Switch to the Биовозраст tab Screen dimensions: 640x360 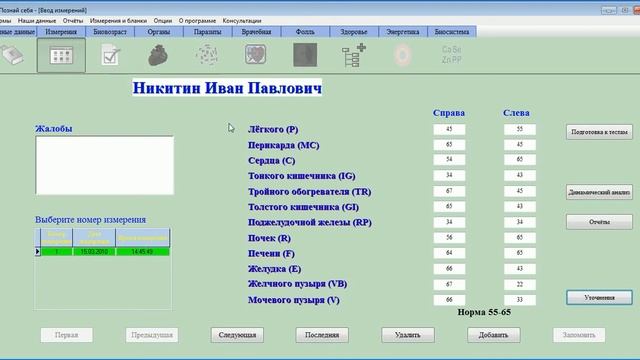[x=110, y=31]
